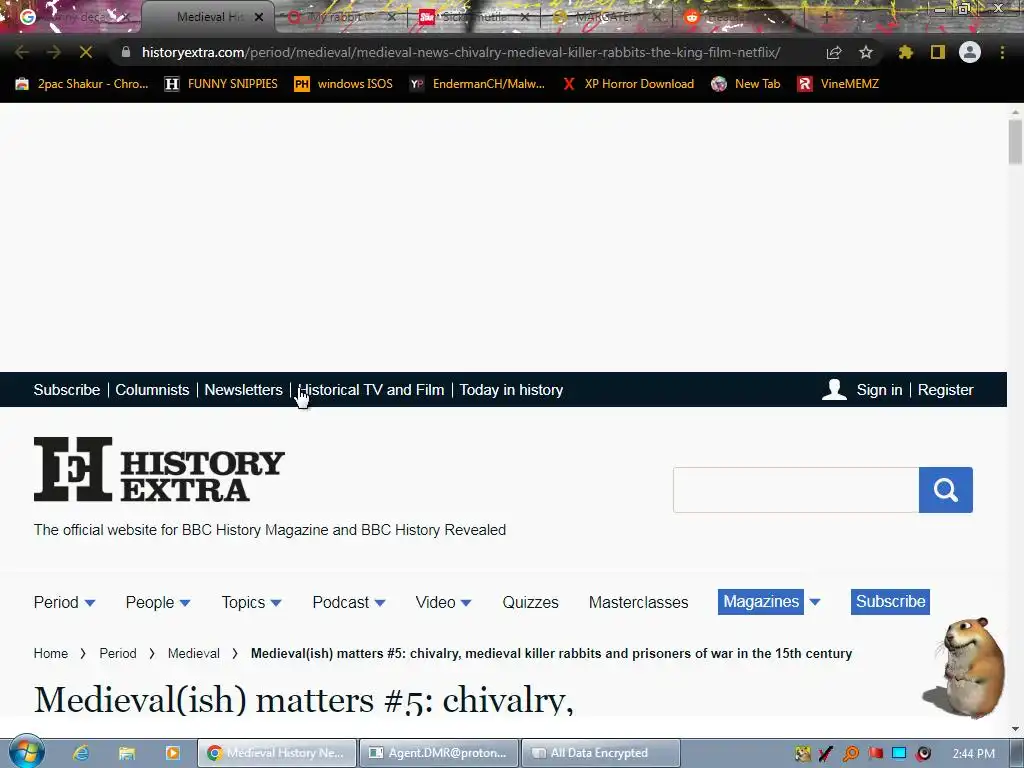Click the blue Subscribe button in main nav
This screenshot has height=768, width=1024.
point(890,601)
